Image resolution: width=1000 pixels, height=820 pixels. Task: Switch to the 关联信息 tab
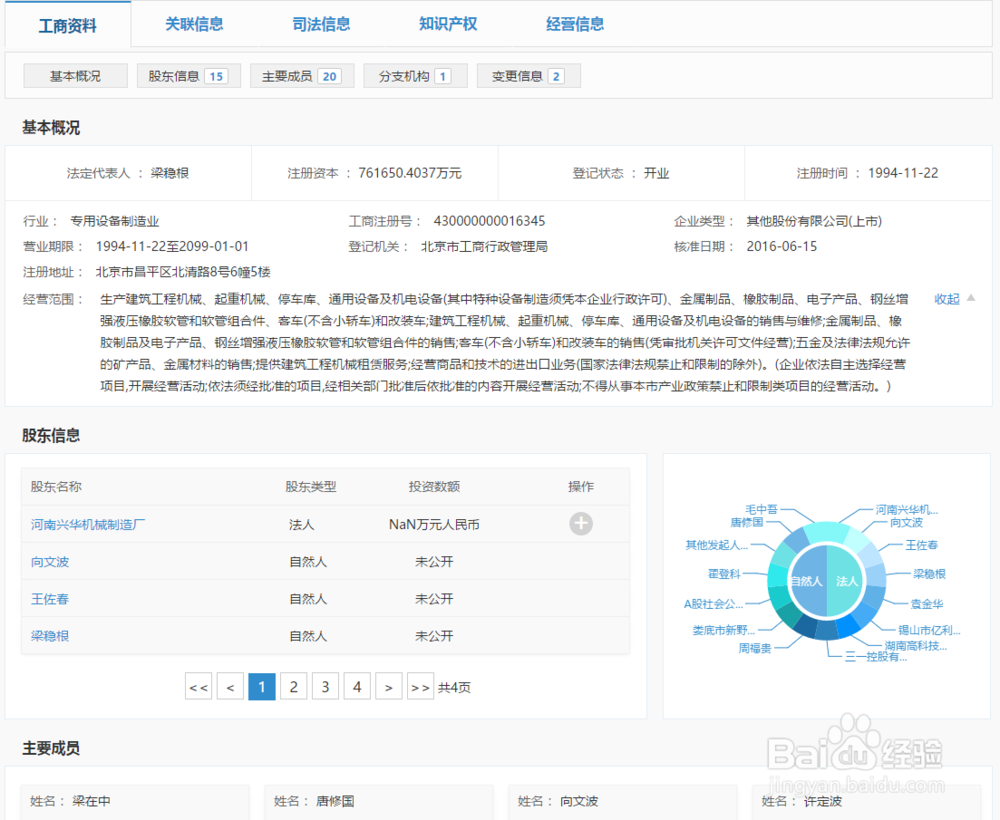pyautogui.click(x=193, y=25)
